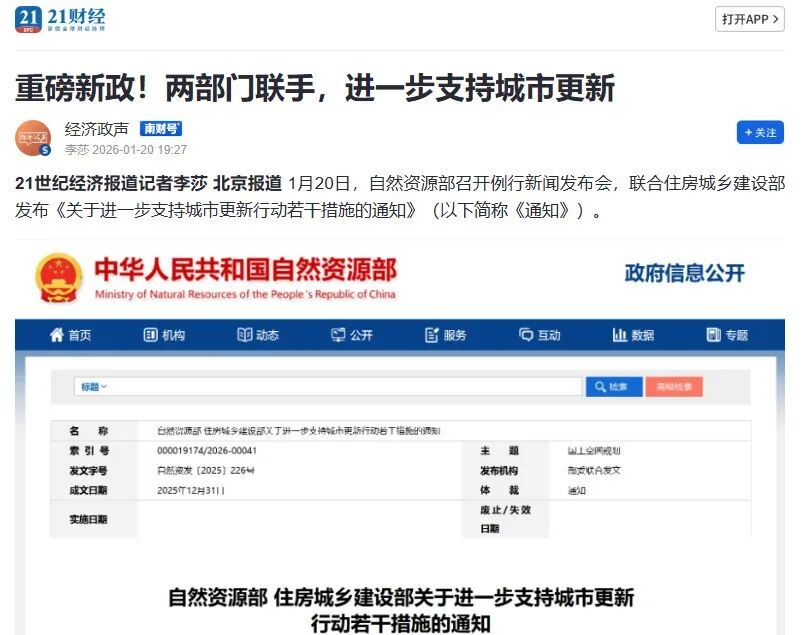Select the 首页 nav item
Screen dimensions: 805x635
tap(70, 335)
